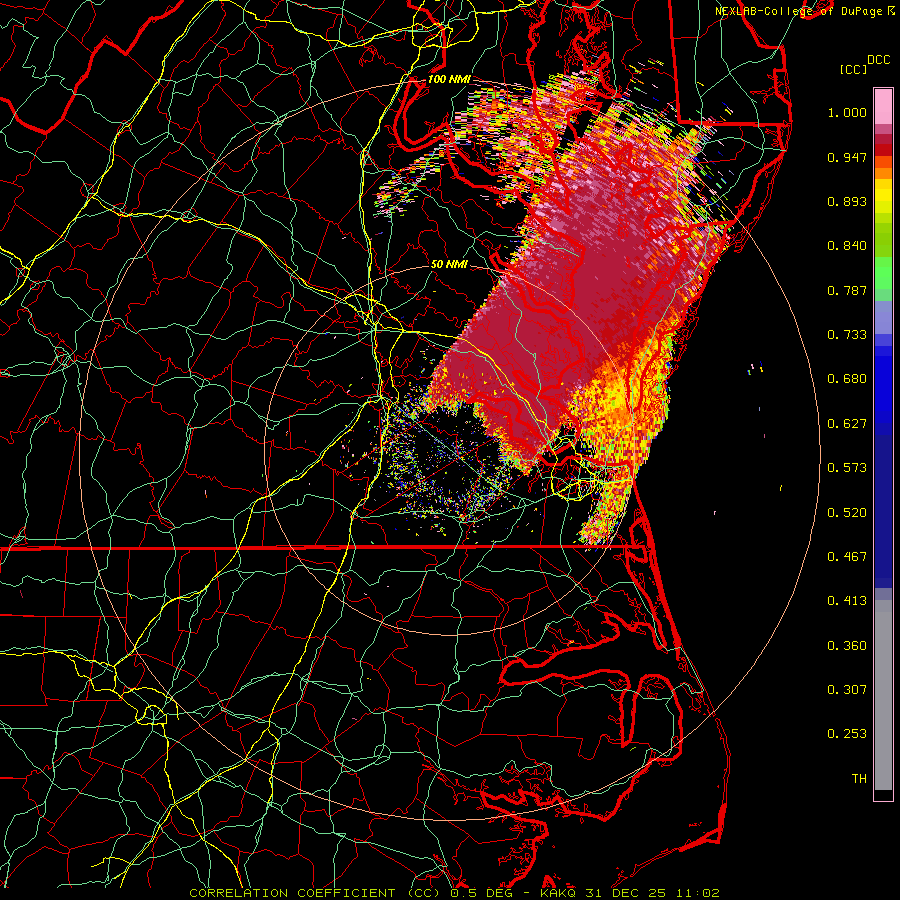Click the 0.733 legend value
This screenshot has width=900, height=900.
click(847, 335)
